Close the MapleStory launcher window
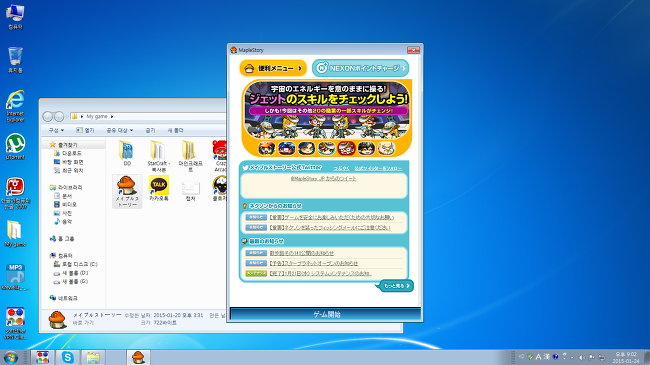The width and height of the screenshot is (650, 365). pyautogui.click(x=413, y=50)
